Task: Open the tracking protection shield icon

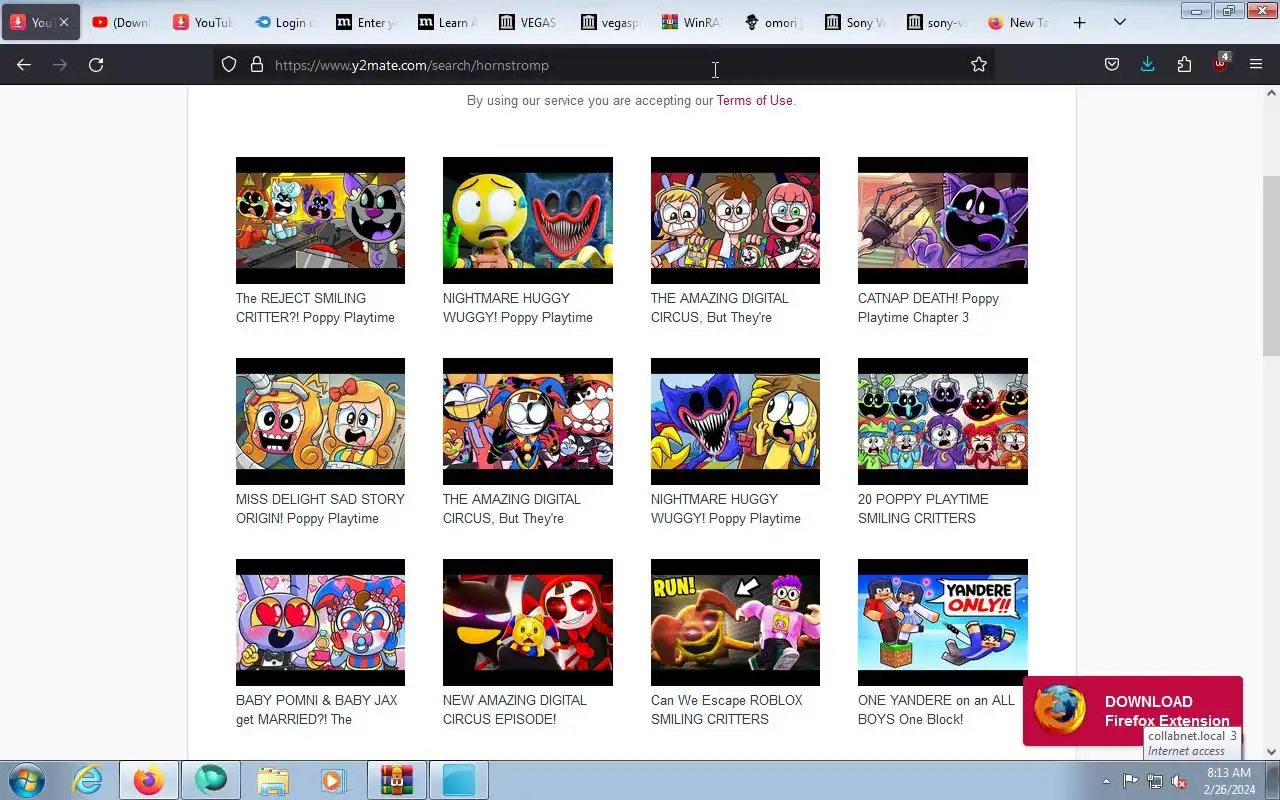Action: pyautogui.click(x=229, y=65)
